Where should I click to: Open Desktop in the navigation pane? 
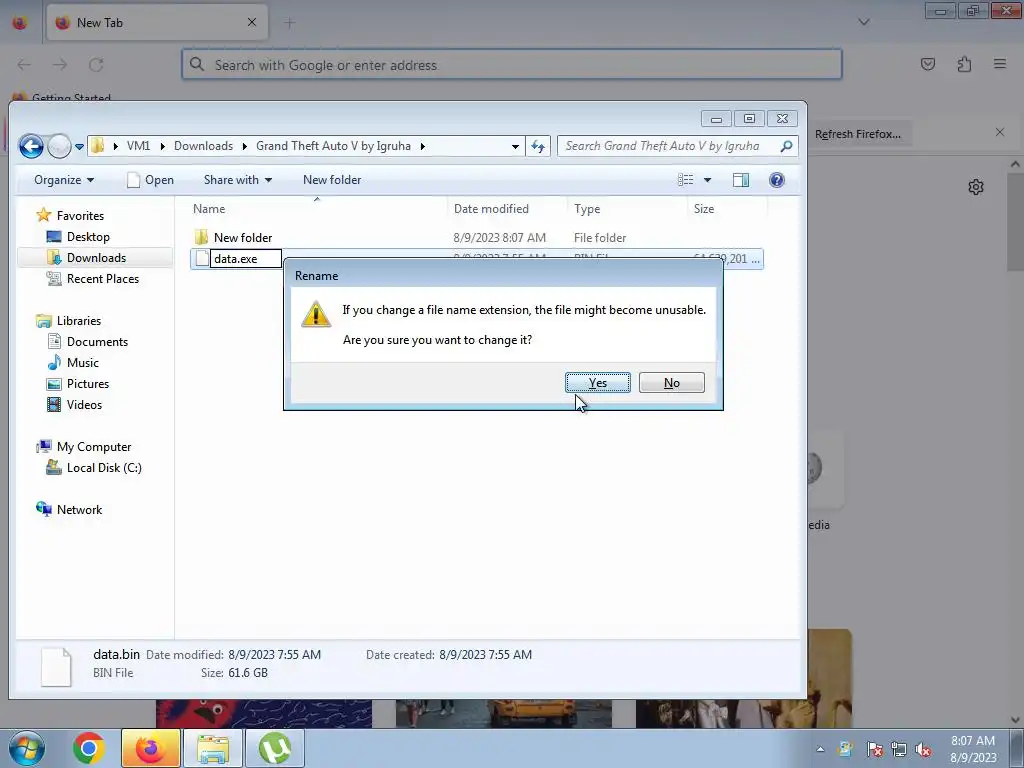(x=88, y=236)
